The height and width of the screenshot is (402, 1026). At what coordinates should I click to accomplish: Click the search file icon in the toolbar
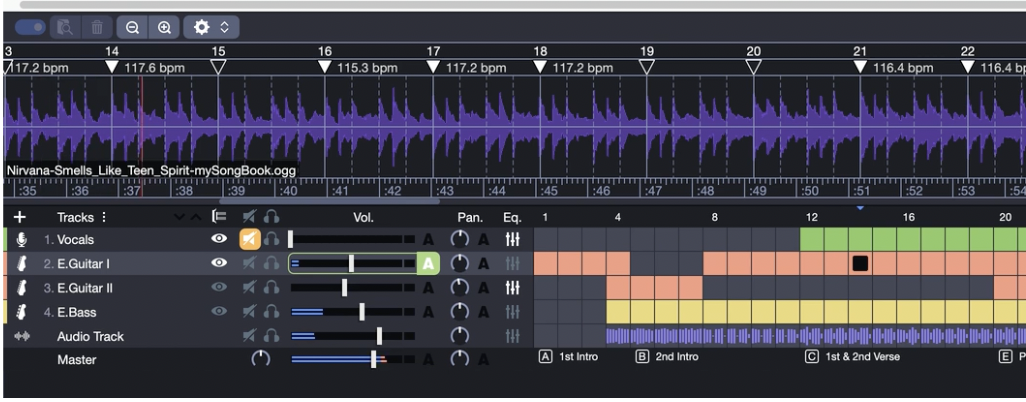pos(65,27)
